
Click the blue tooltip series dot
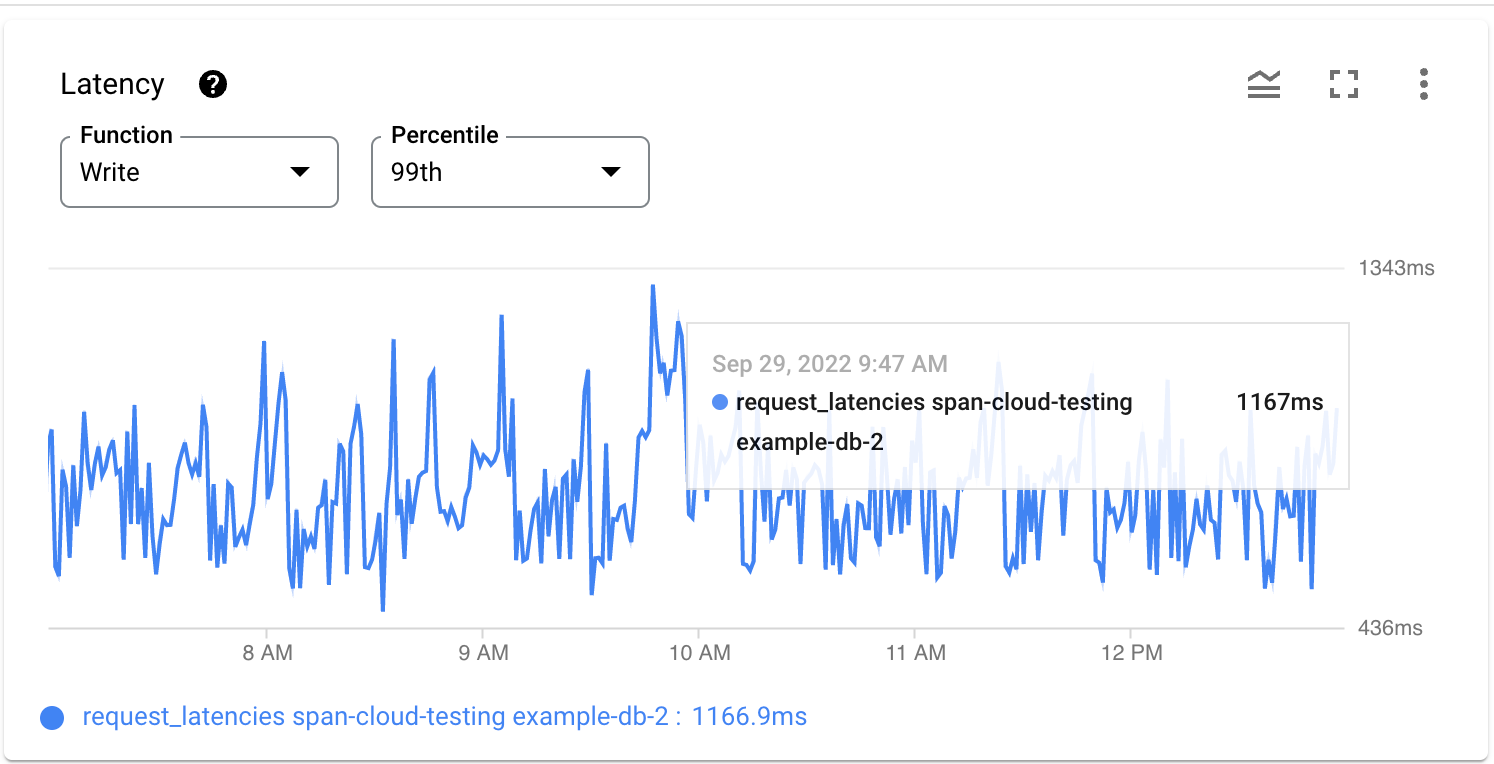(718, 402)
